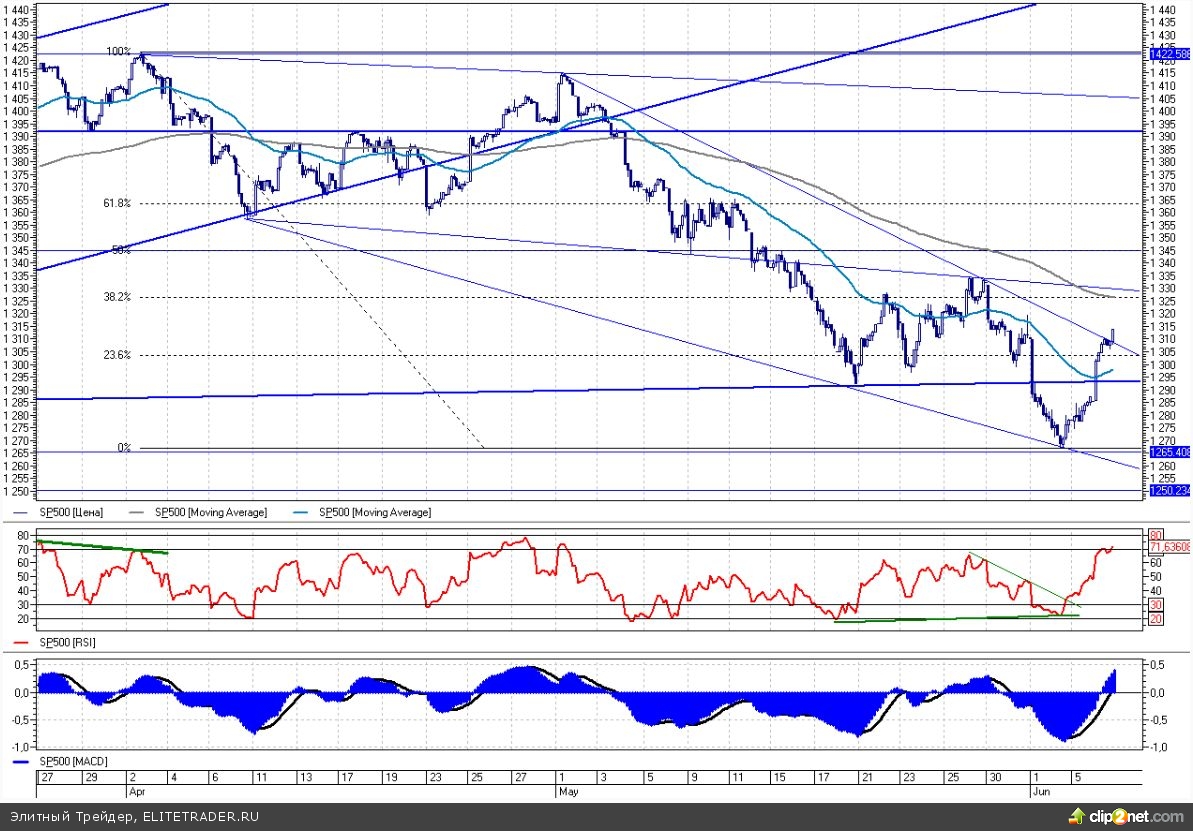The height and width of the screenshot is (831, 1193).
Task: Click the SP500 [Цена] legend line marker
Action: 20,512
